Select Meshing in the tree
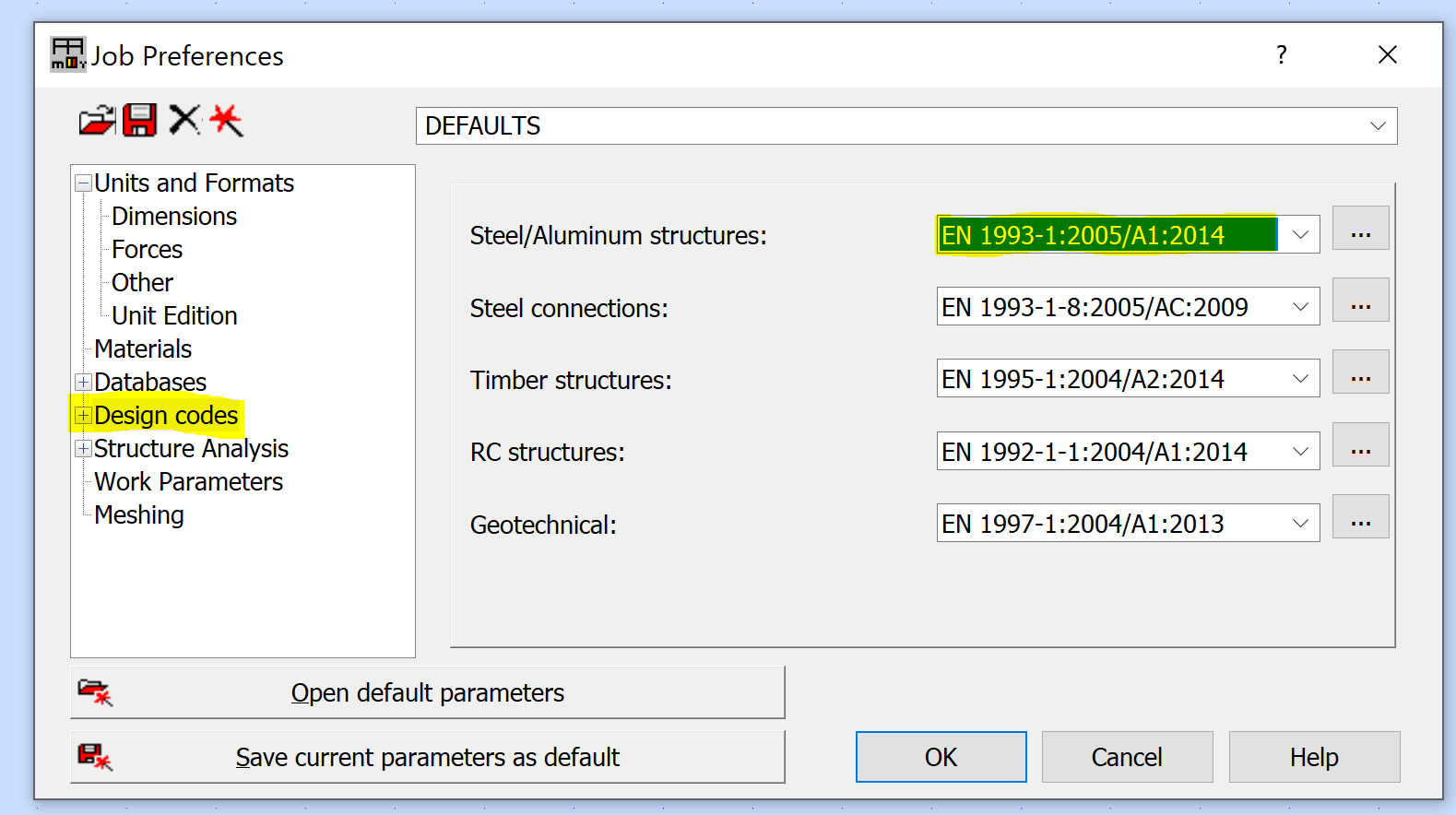The width and height of the screenshot is (1456, 815). pyautogui.click(x=139, y=515)
